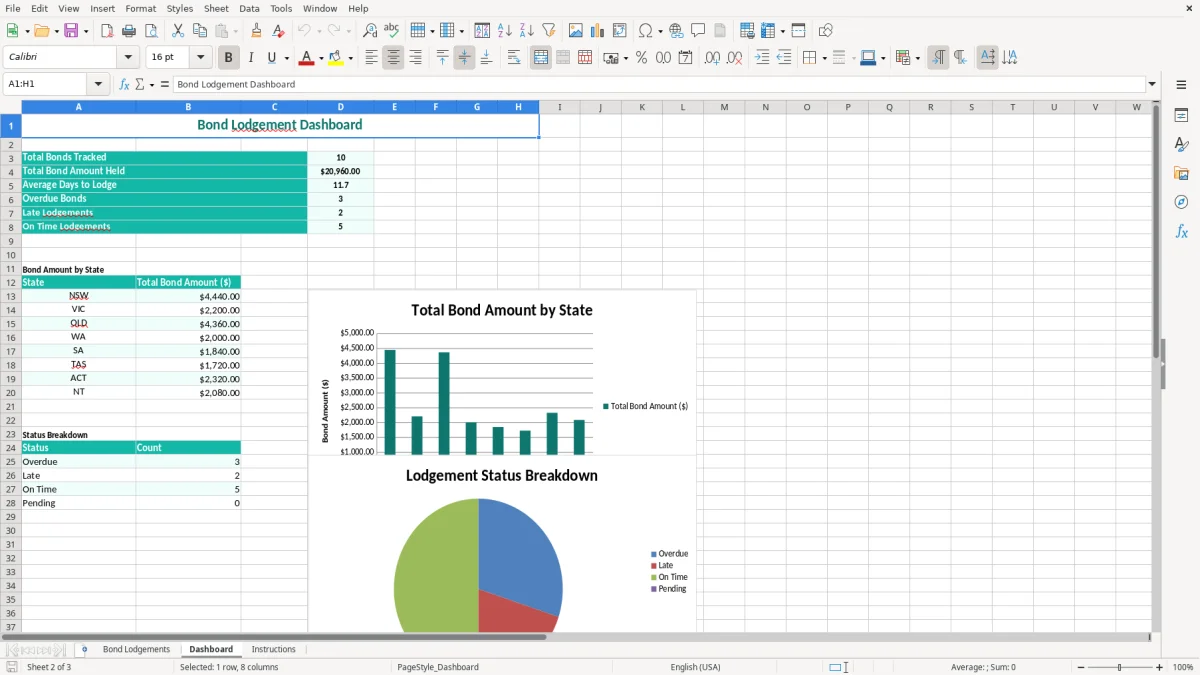The height and width of the screenshot is (675, 1200).
Task: Toggle Merge and Center Cells
Action: coord(541,58)
